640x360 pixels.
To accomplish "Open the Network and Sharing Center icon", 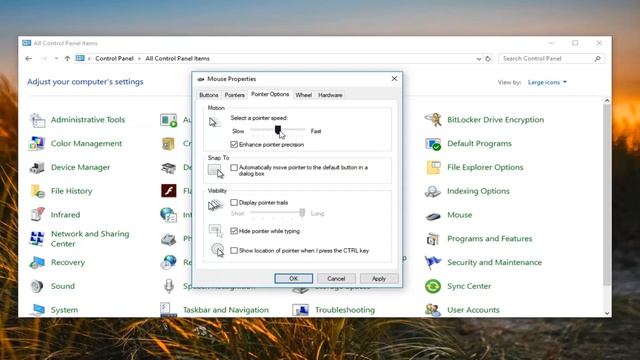I will pyautogui.click(x=37, y=239).
